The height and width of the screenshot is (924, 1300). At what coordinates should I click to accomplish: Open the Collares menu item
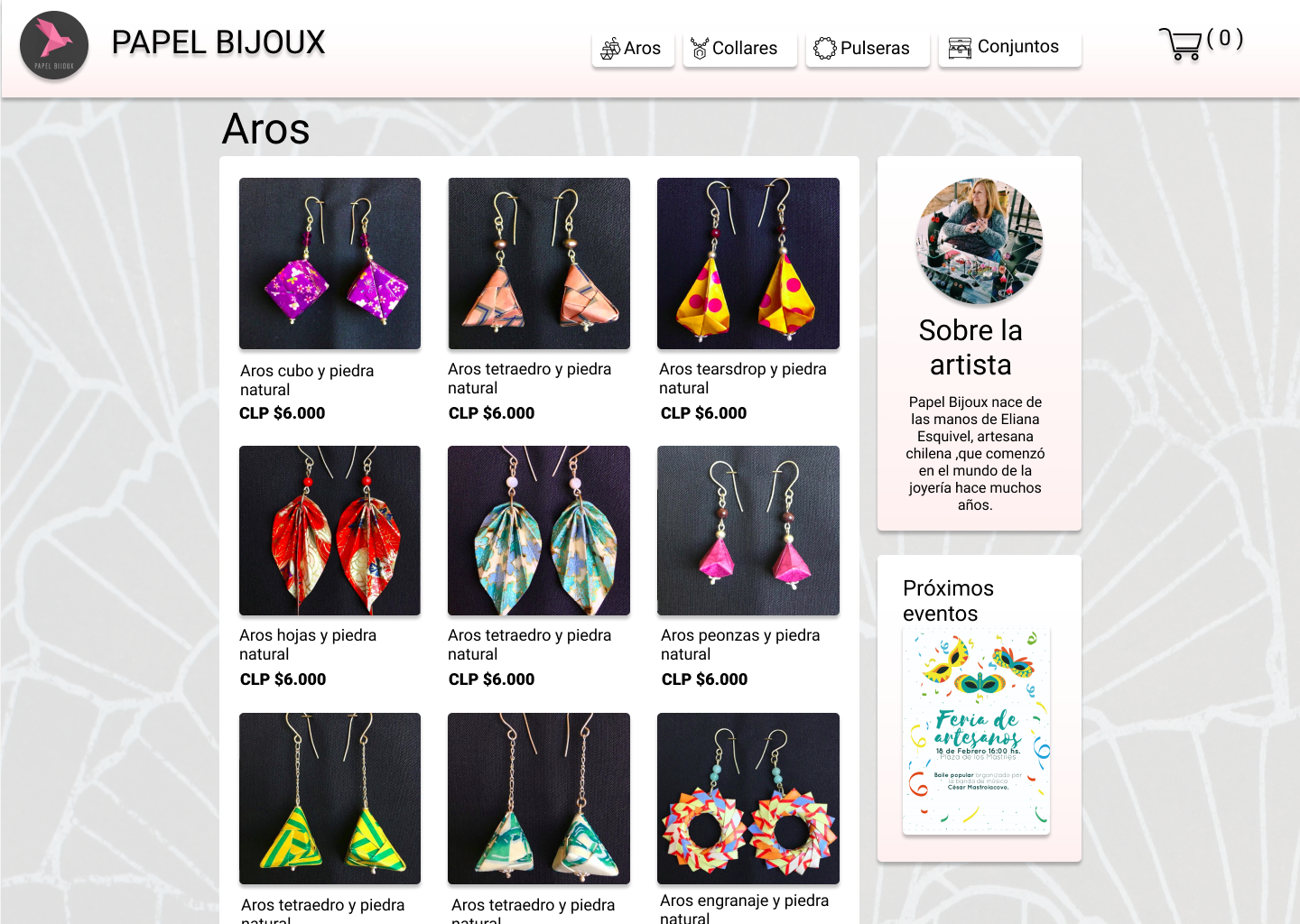pos(740,49)
